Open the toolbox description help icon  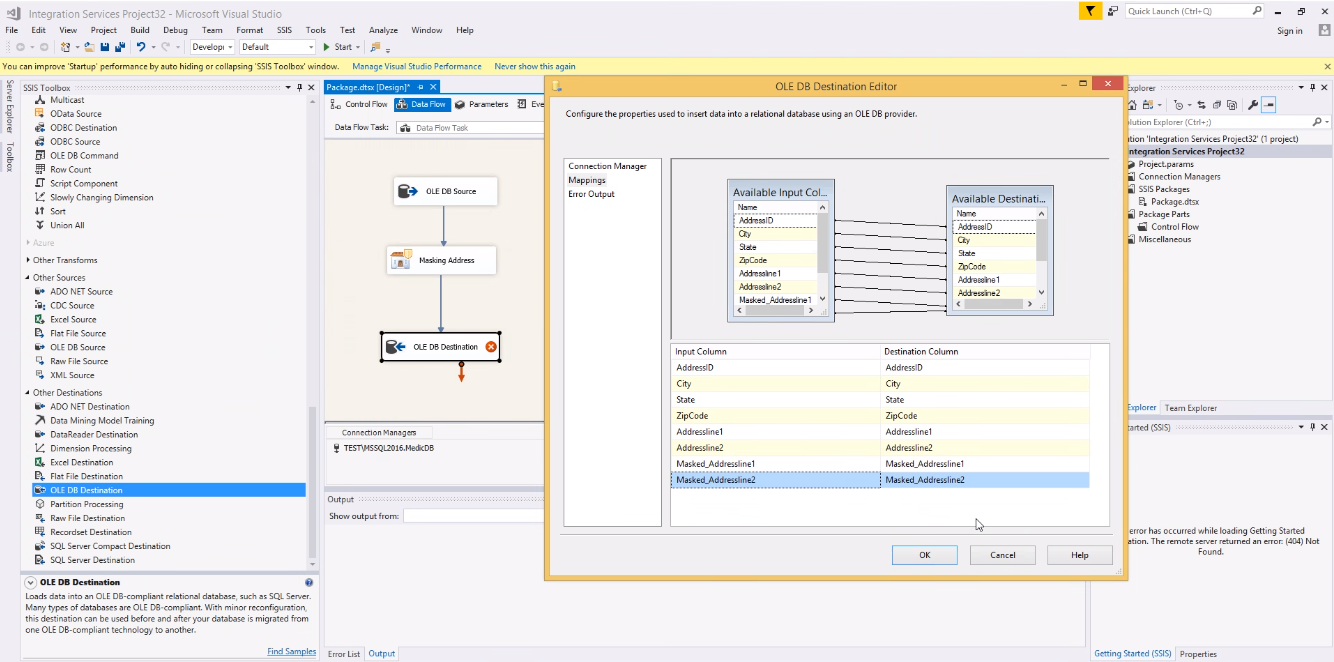(309, 582)
